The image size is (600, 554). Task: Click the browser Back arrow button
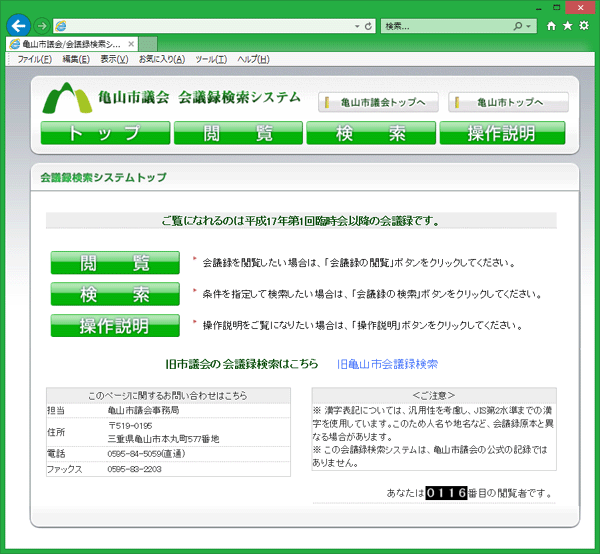click(18, 26)
